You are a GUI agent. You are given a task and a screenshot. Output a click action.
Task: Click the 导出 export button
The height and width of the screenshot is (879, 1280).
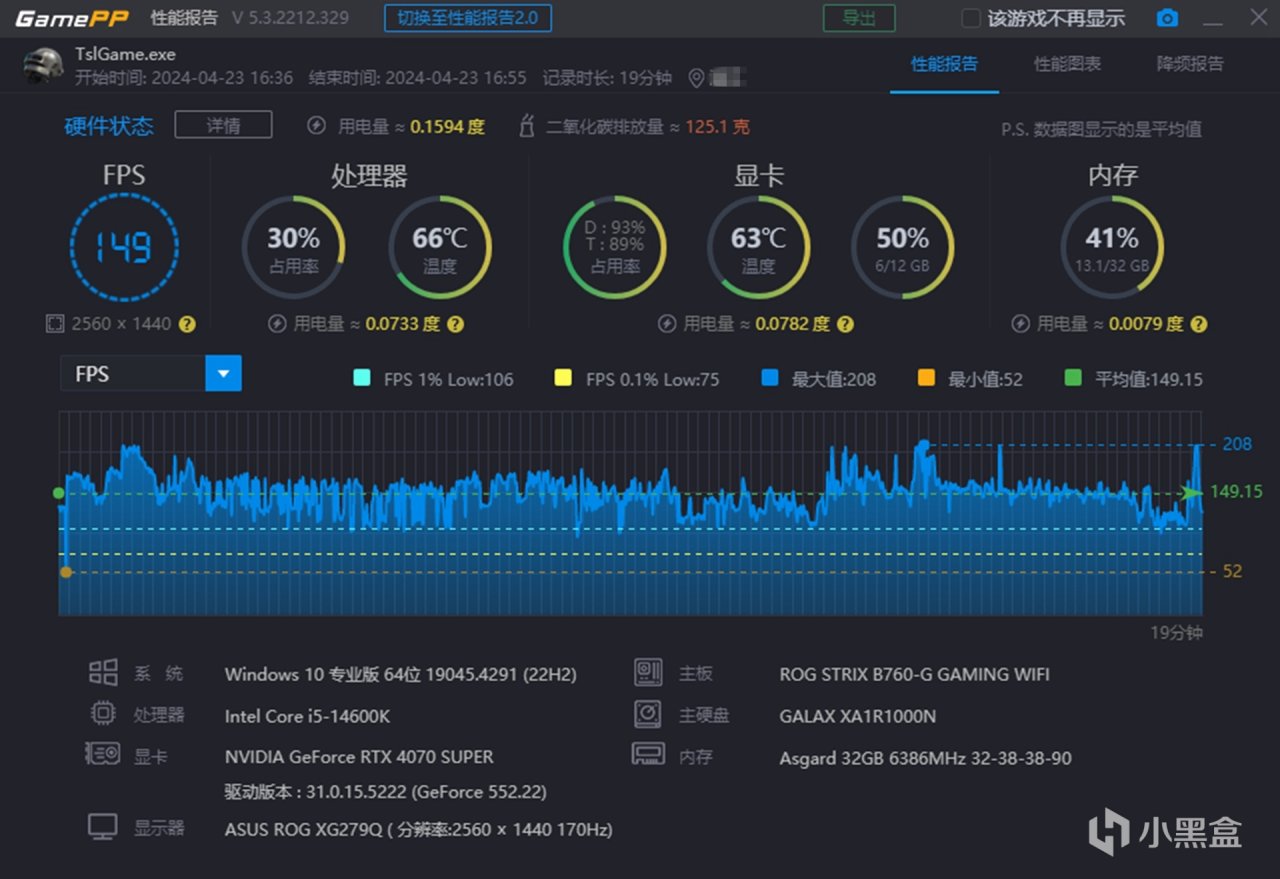coord(859,18)
